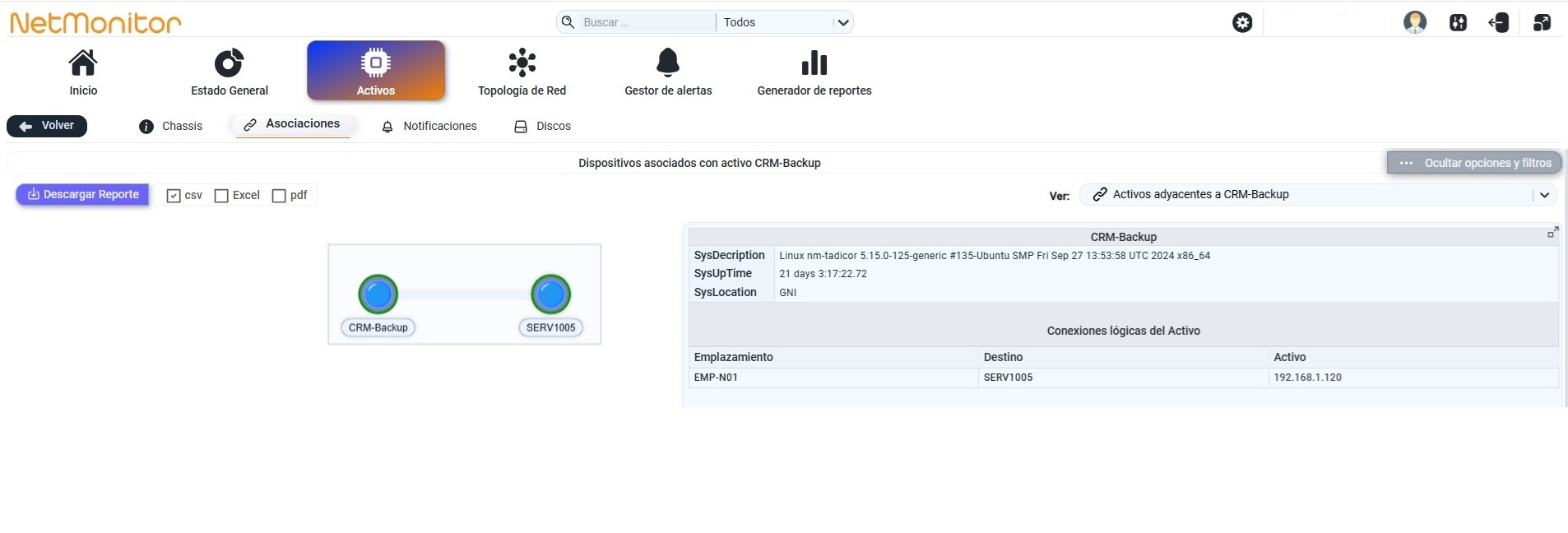Viewport: 1568px width, 533px height.
Task: Click the SysDescription Linux value text
Action: [x=995, y=256]
